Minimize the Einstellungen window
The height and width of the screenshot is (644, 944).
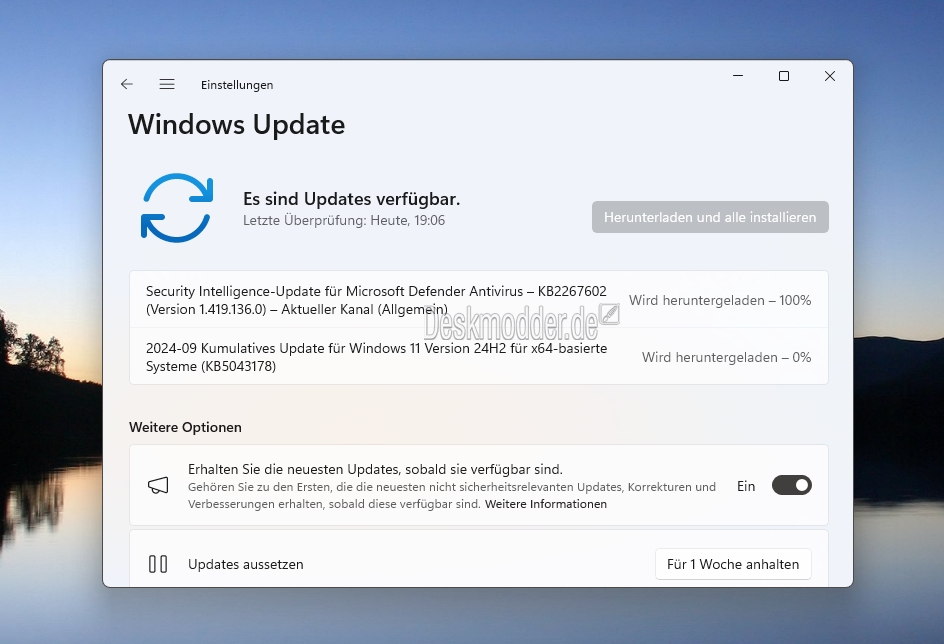(x=738, y=76)
